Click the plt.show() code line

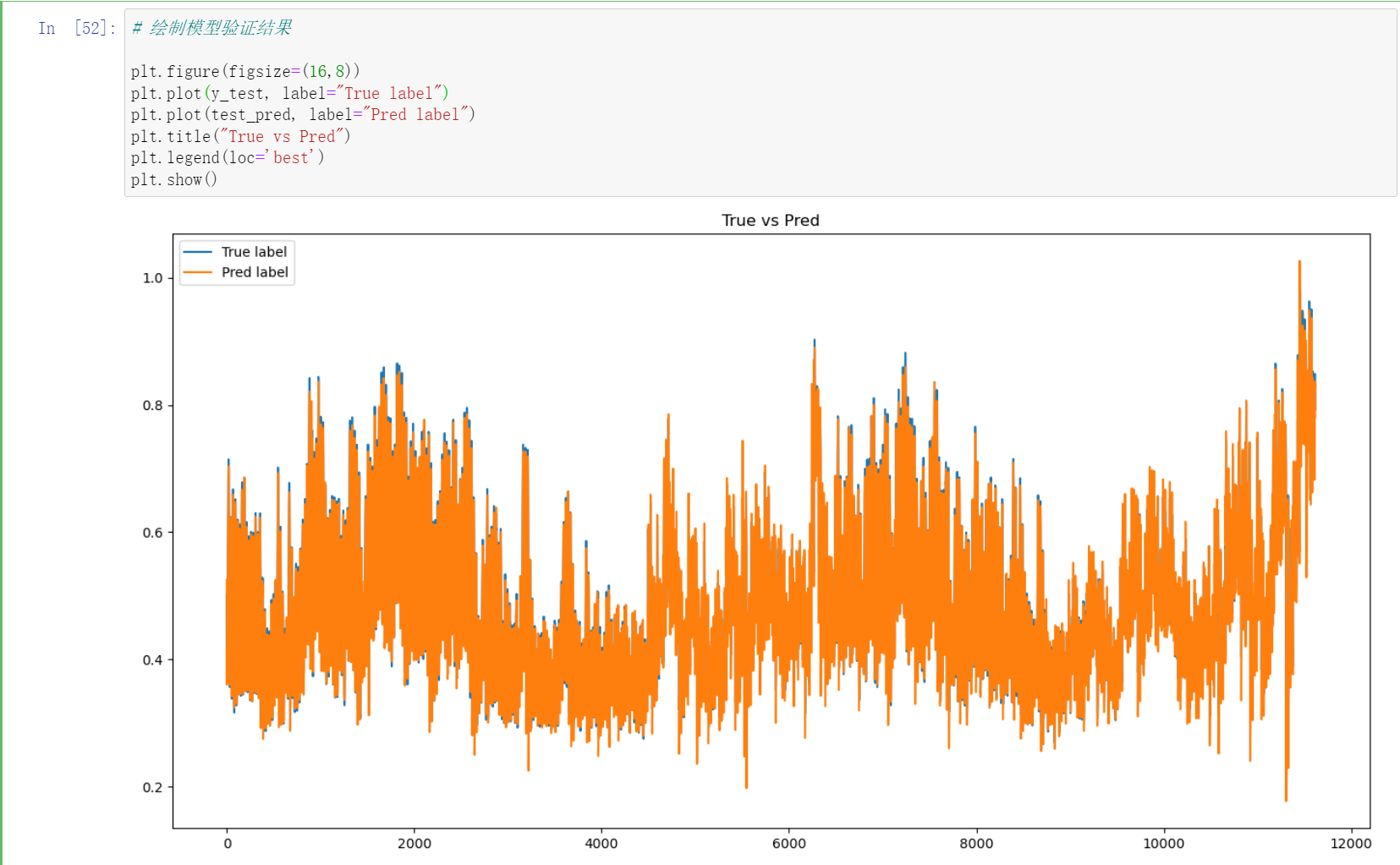[x=174, y=179]
